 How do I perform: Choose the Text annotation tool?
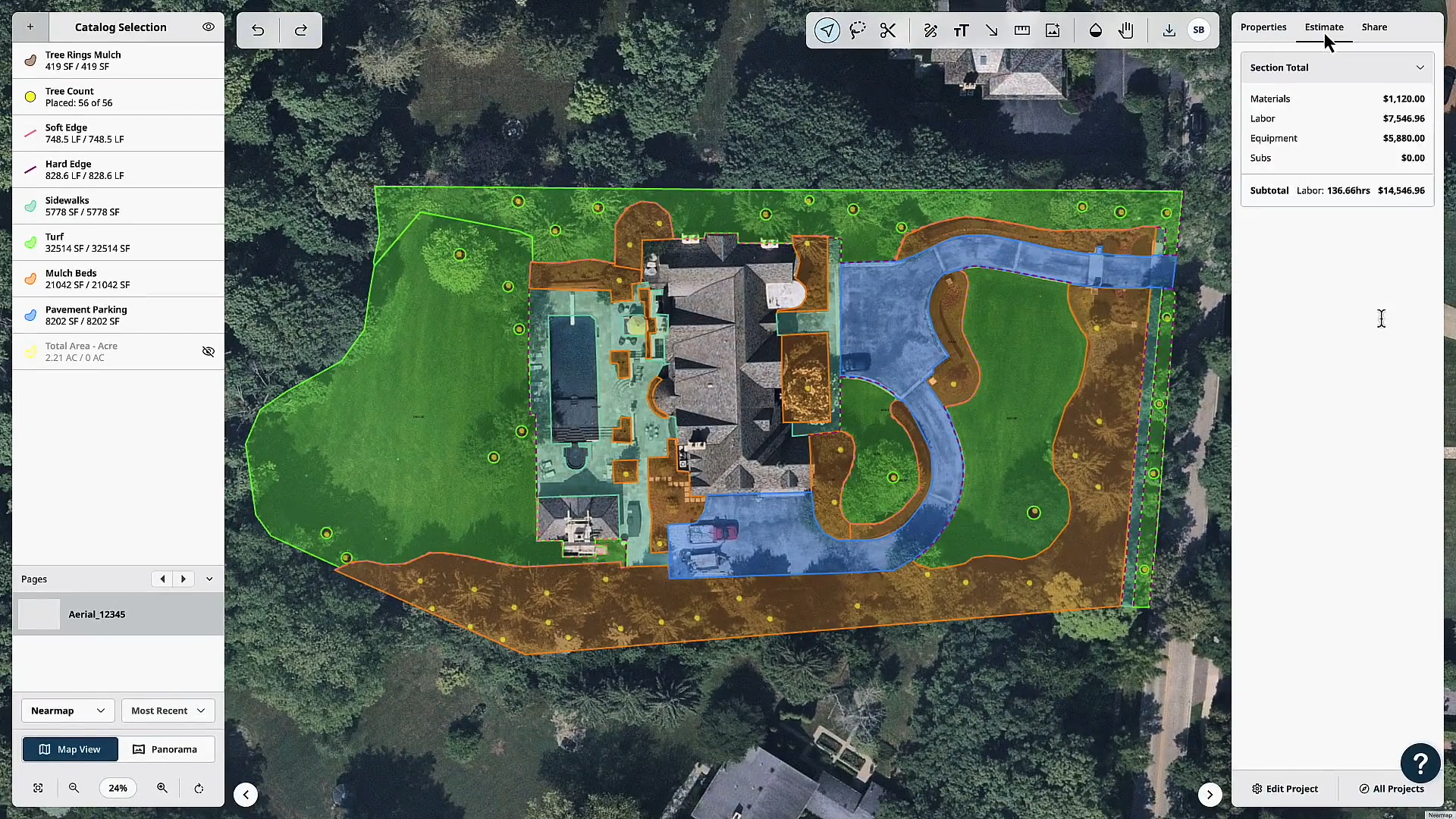coord(961,30)
